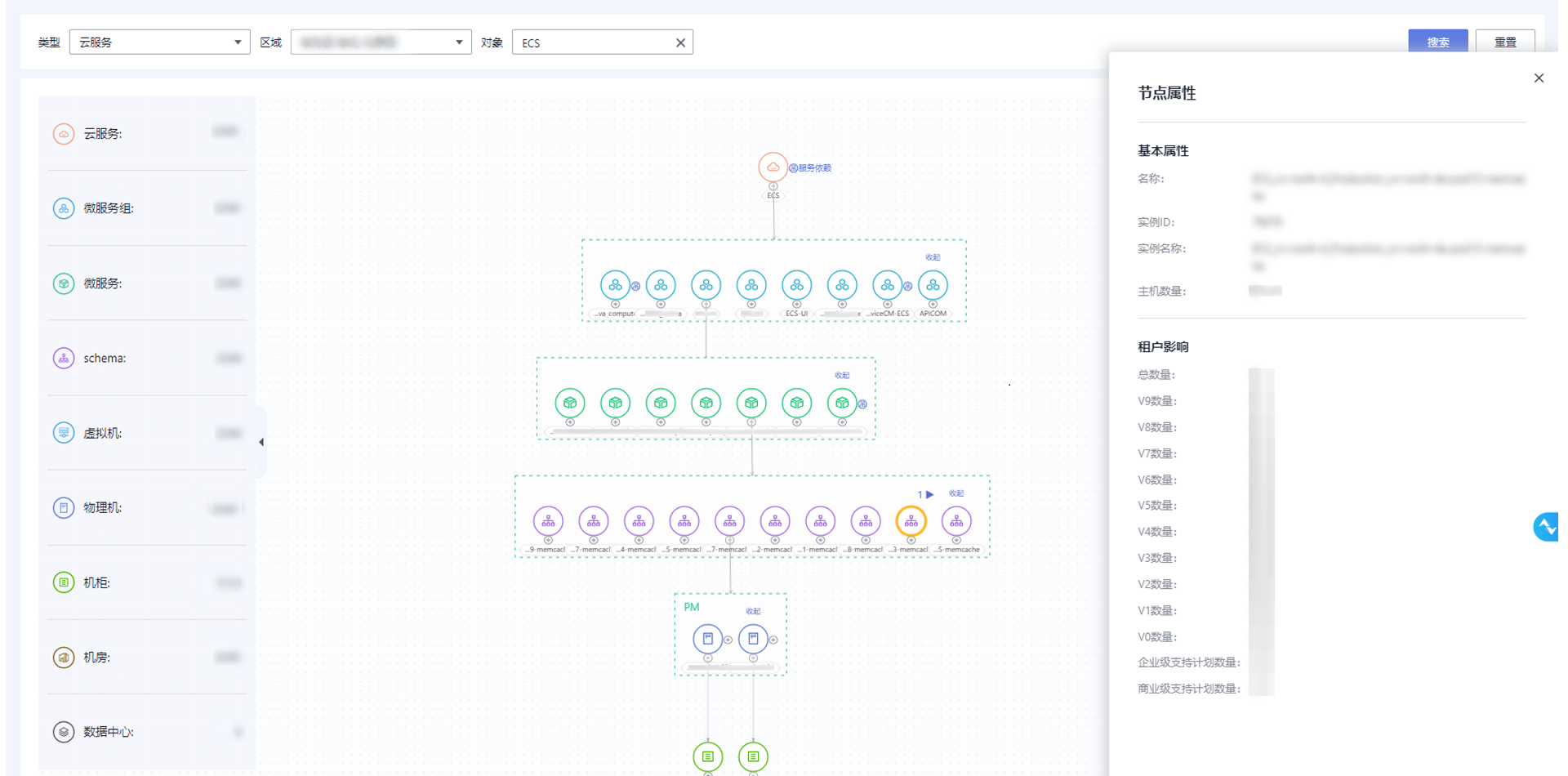Image resolution: width=1568 pixels, height=776 pixels.
Task: Select the 云服务 category in the left sidebar
Action: (x=64, y=133)
